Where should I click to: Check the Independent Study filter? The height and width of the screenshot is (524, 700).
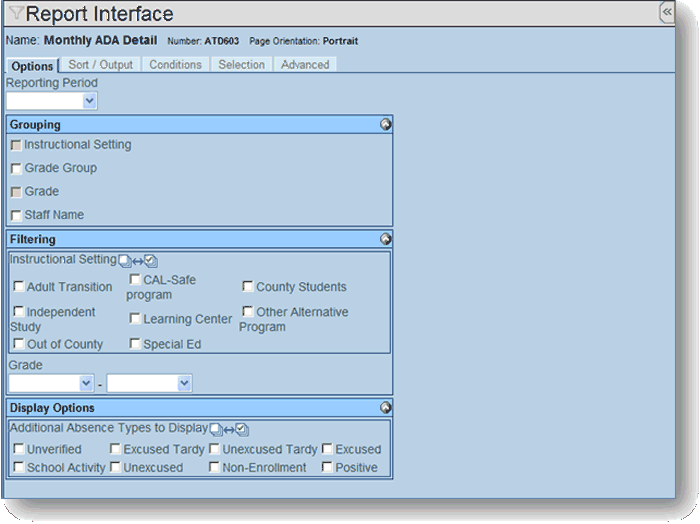(x=19, y=311)
